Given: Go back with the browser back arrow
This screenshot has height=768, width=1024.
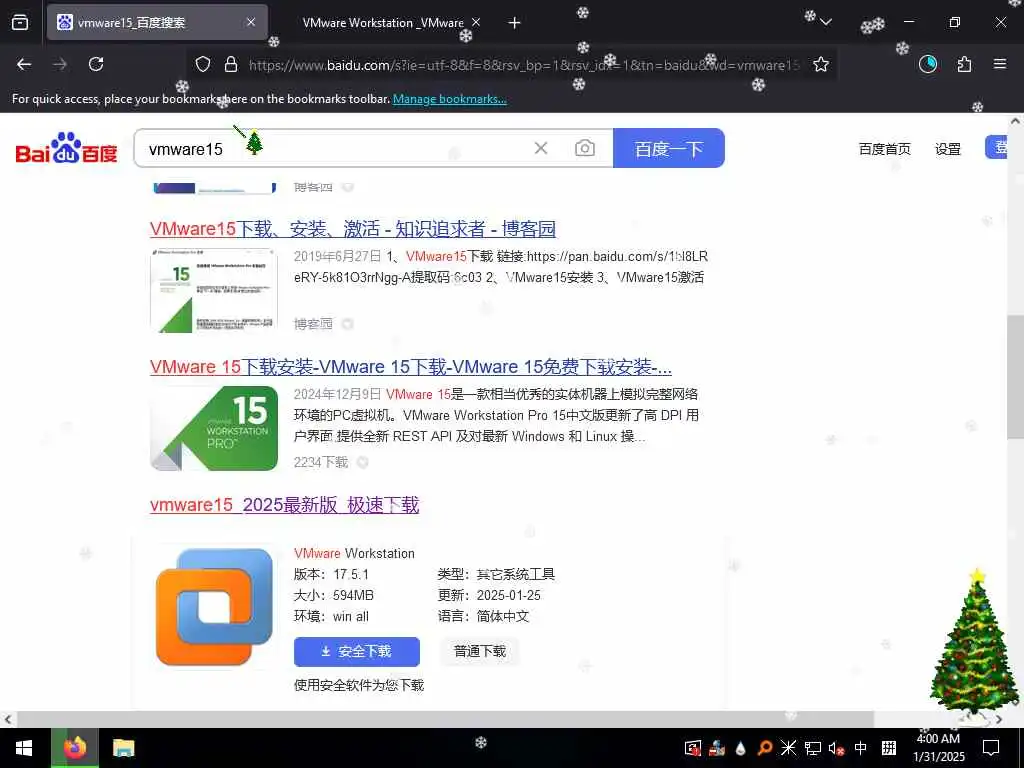Looking at the screenshot, I should click(x=24, y=64).
